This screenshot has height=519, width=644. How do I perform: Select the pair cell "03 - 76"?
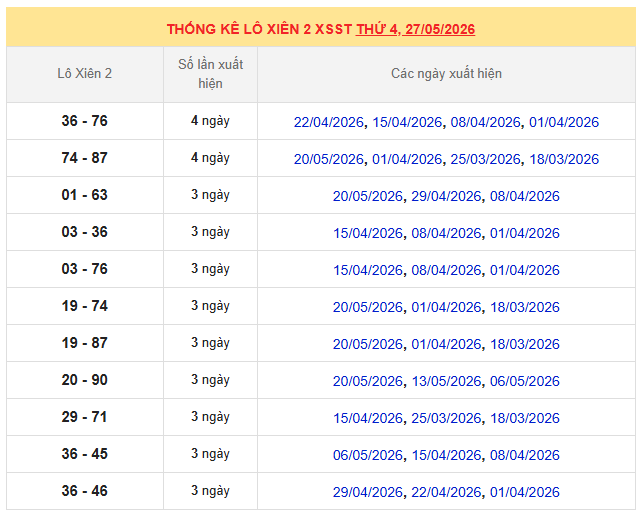[85, 269]
